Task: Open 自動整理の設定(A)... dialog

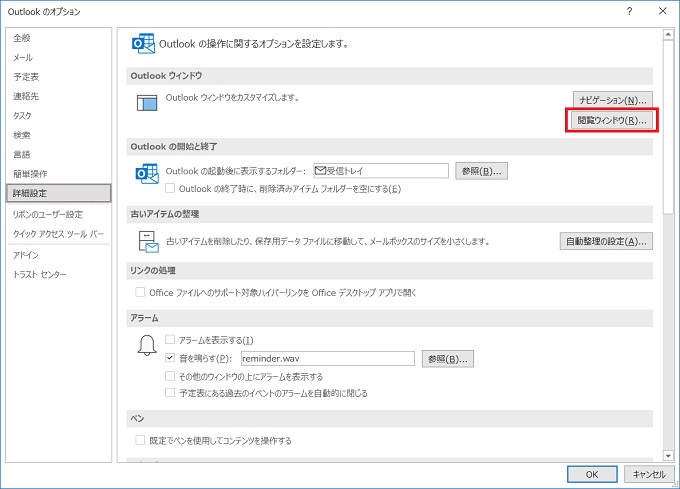Action: (x=606, y=241)
